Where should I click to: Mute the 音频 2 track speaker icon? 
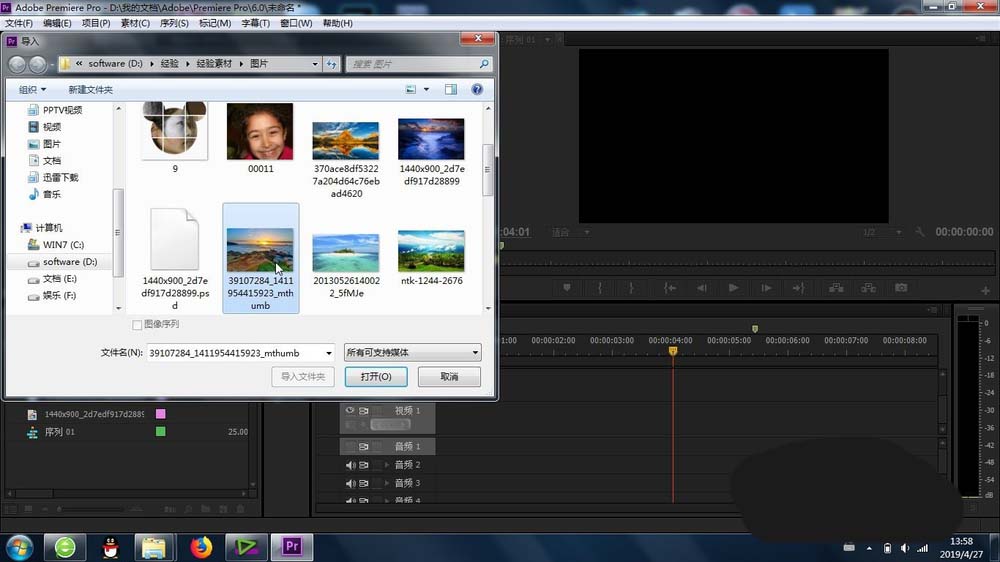click(x=350, y=465)
